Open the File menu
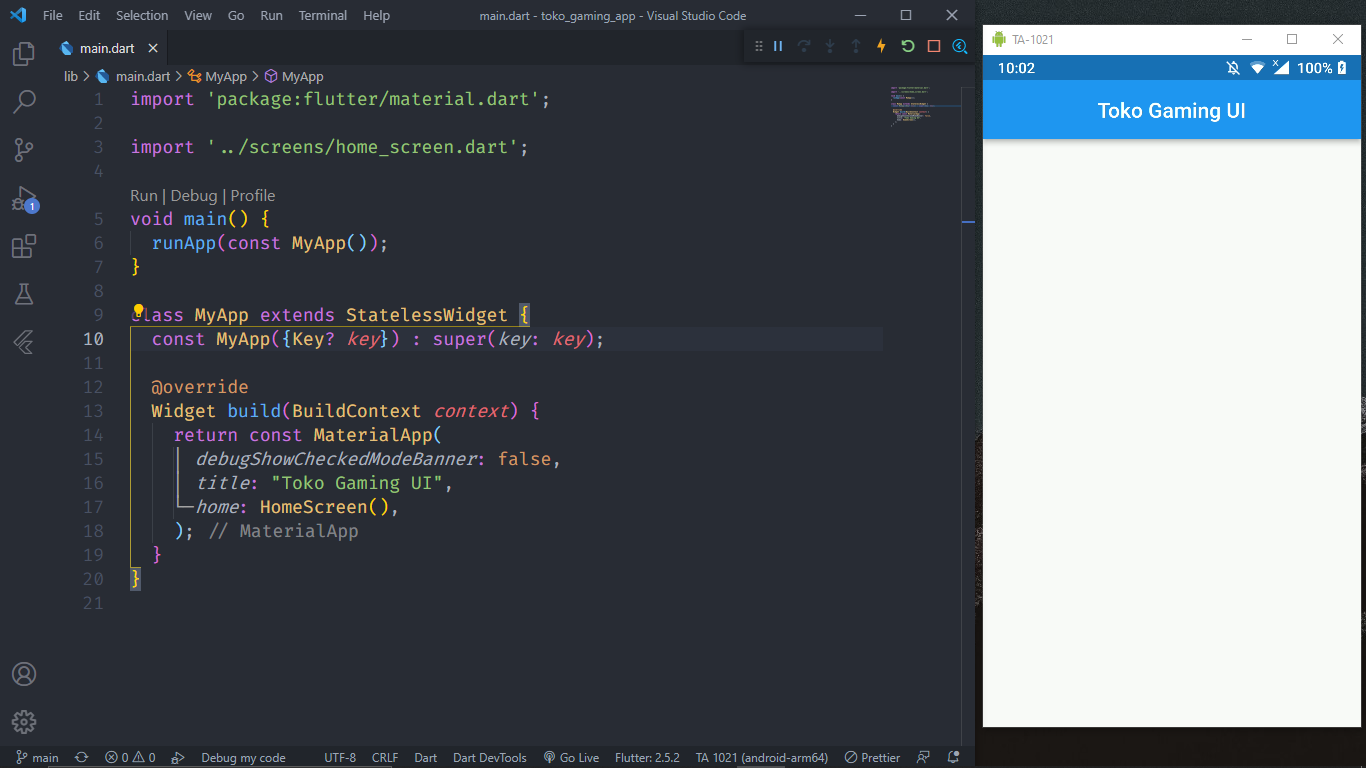 [53, 15]
